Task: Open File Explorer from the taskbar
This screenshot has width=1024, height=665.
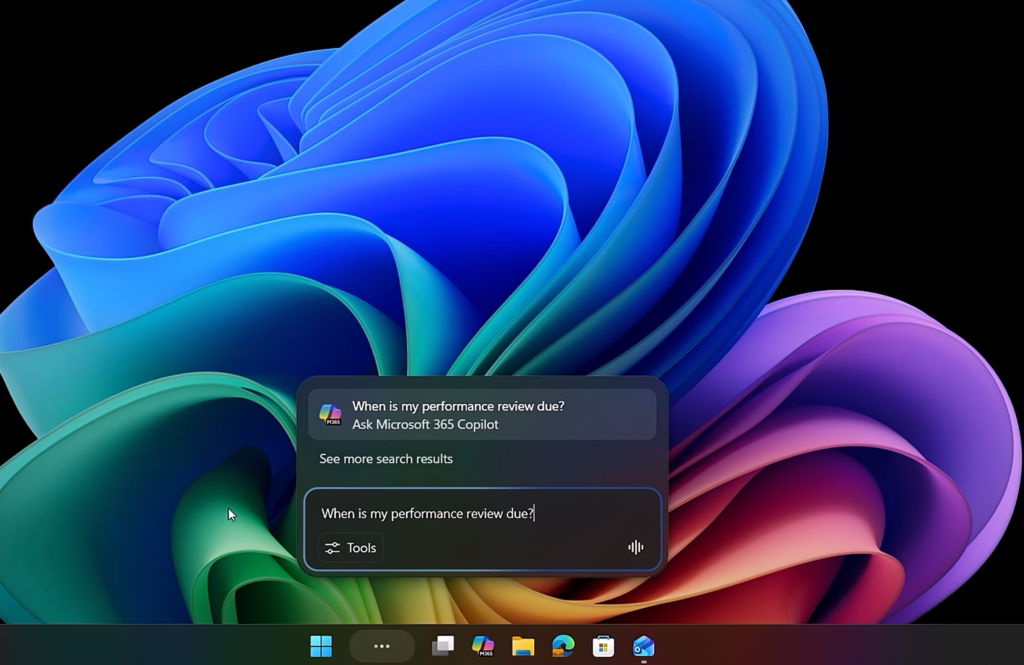Action: point(523,646)
